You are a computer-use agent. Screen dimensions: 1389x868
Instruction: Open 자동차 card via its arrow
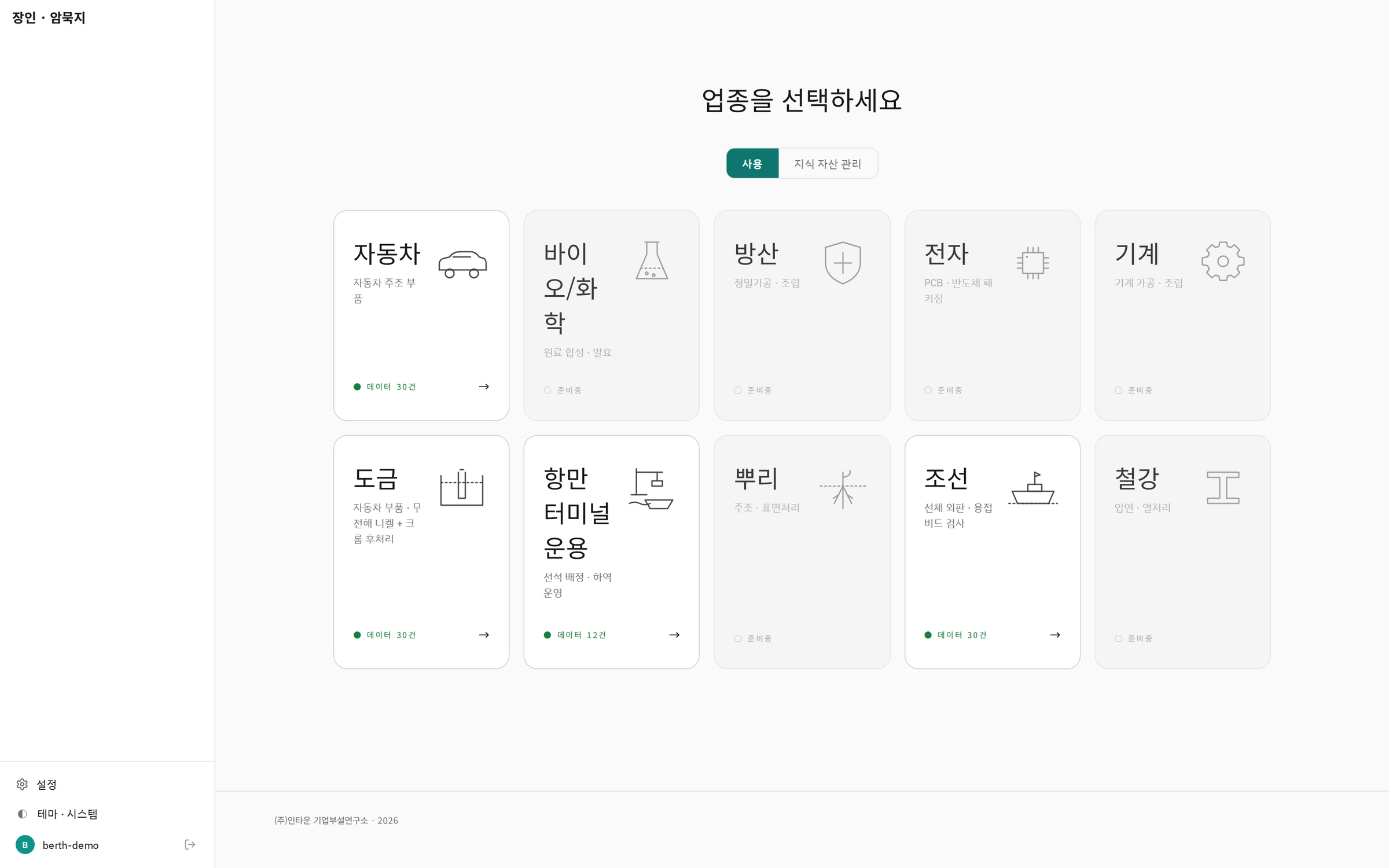tap(484, 387)
